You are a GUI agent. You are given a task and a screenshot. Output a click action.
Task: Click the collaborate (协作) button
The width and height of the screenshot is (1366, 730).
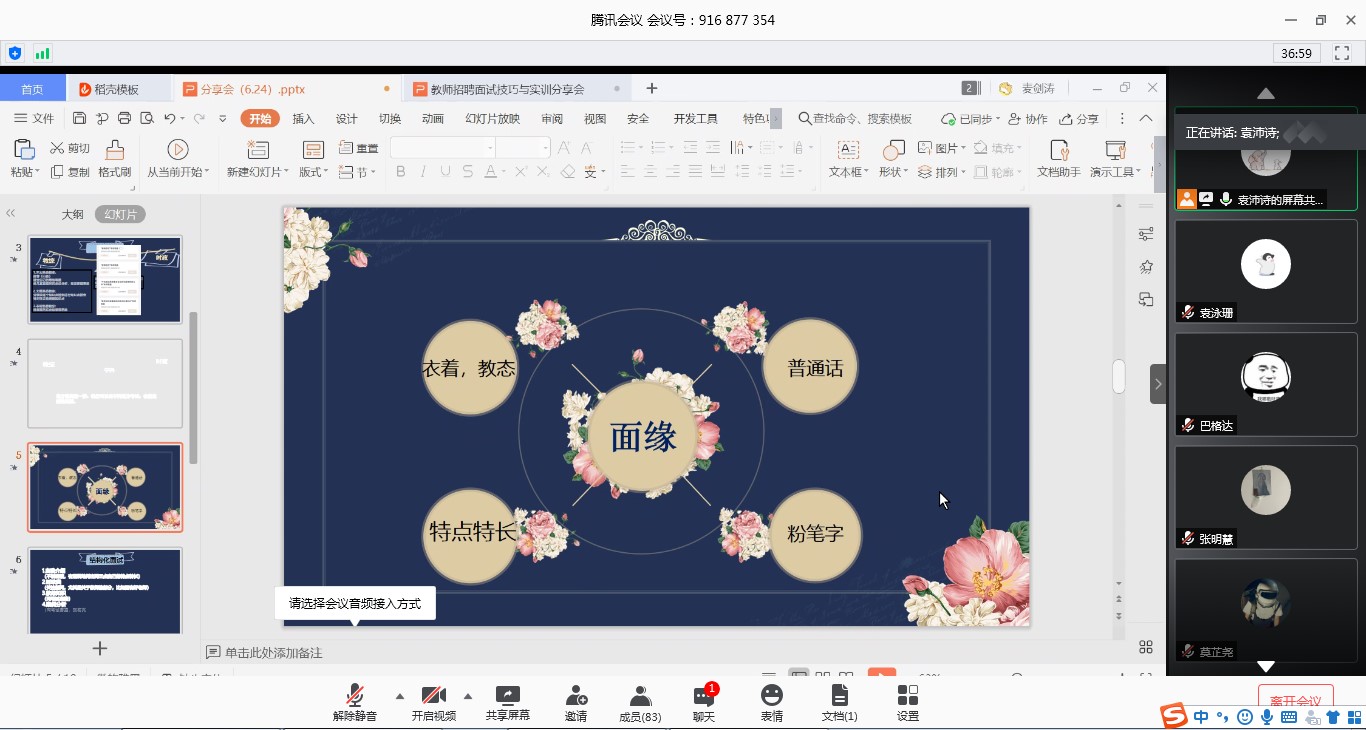(x=1028, y=119)
